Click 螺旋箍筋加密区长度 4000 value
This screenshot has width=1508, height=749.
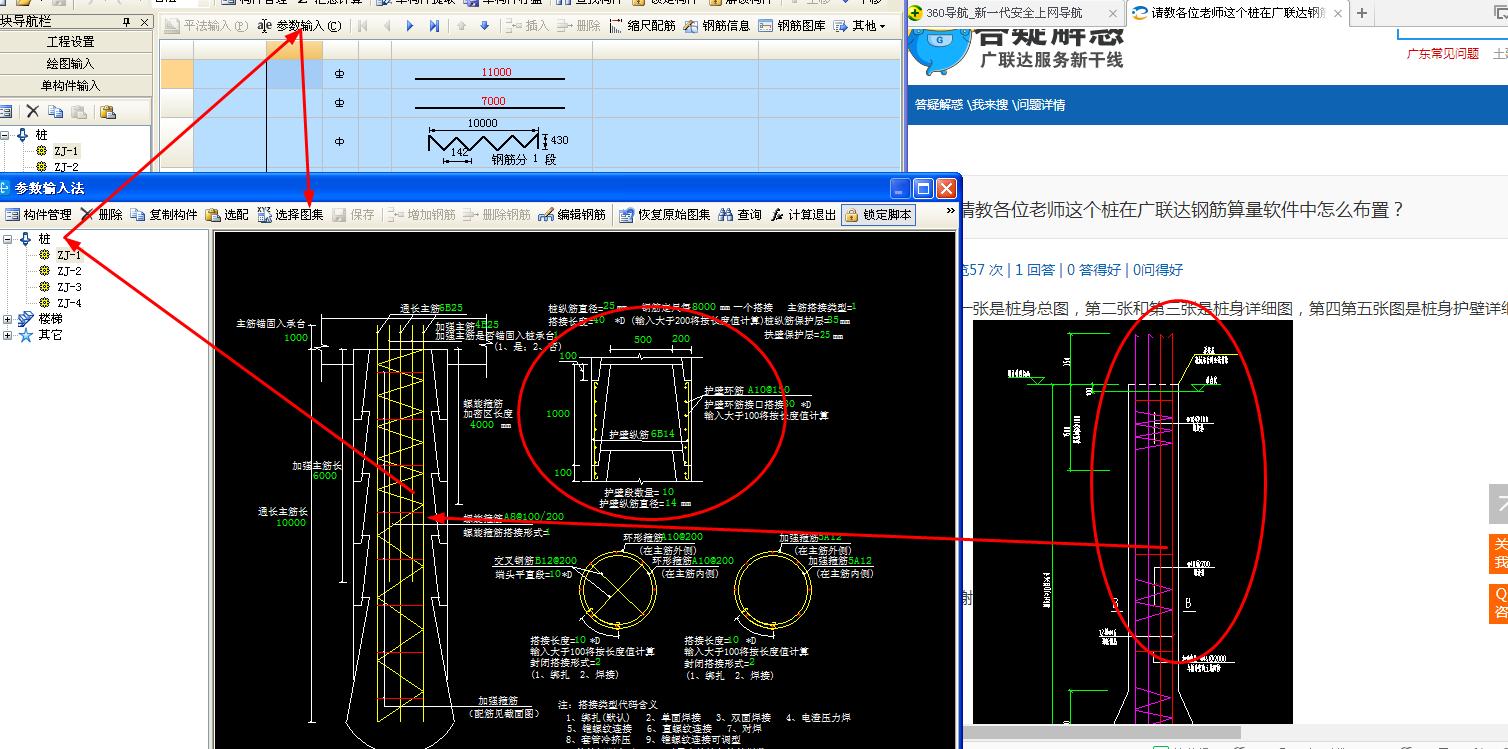(x=482, y=425)
